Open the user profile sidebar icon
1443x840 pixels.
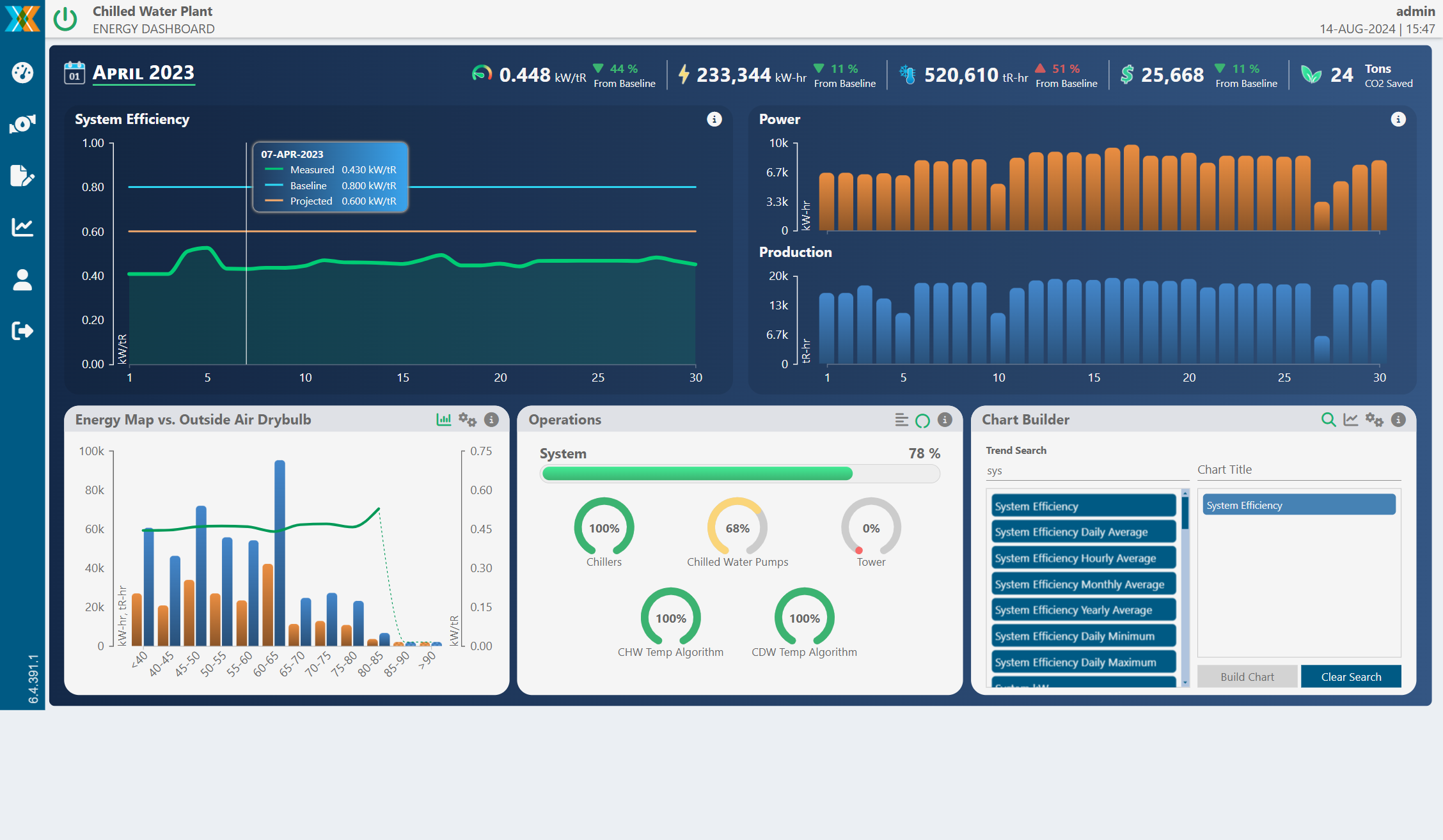(22, 279)
